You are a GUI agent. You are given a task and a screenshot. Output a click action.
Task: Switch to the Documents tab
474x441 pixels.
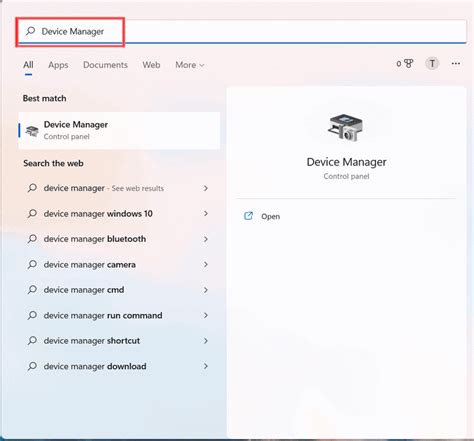pos(105,65)
